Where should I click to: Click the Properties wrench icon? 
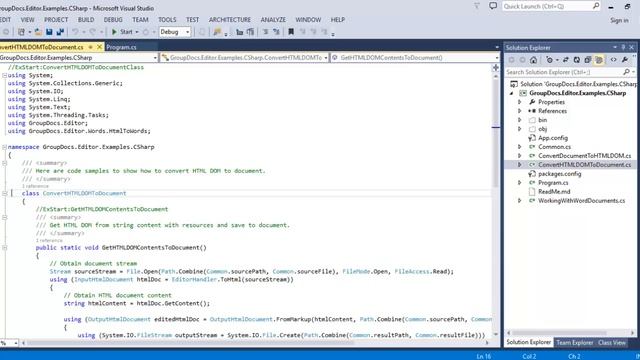(x=625, y=60)
